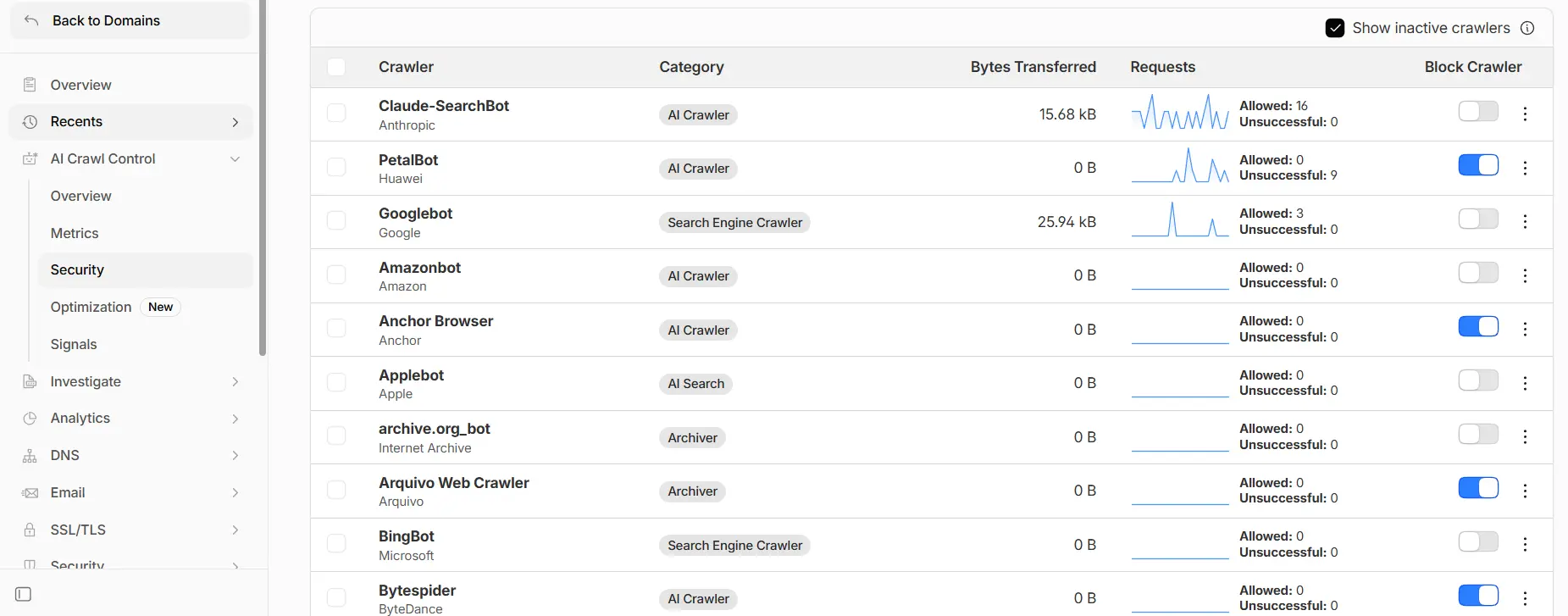Select the Googlebot row checkbox
The image size is (1568, 616).
pyautogui.click(x=336, y=220)
